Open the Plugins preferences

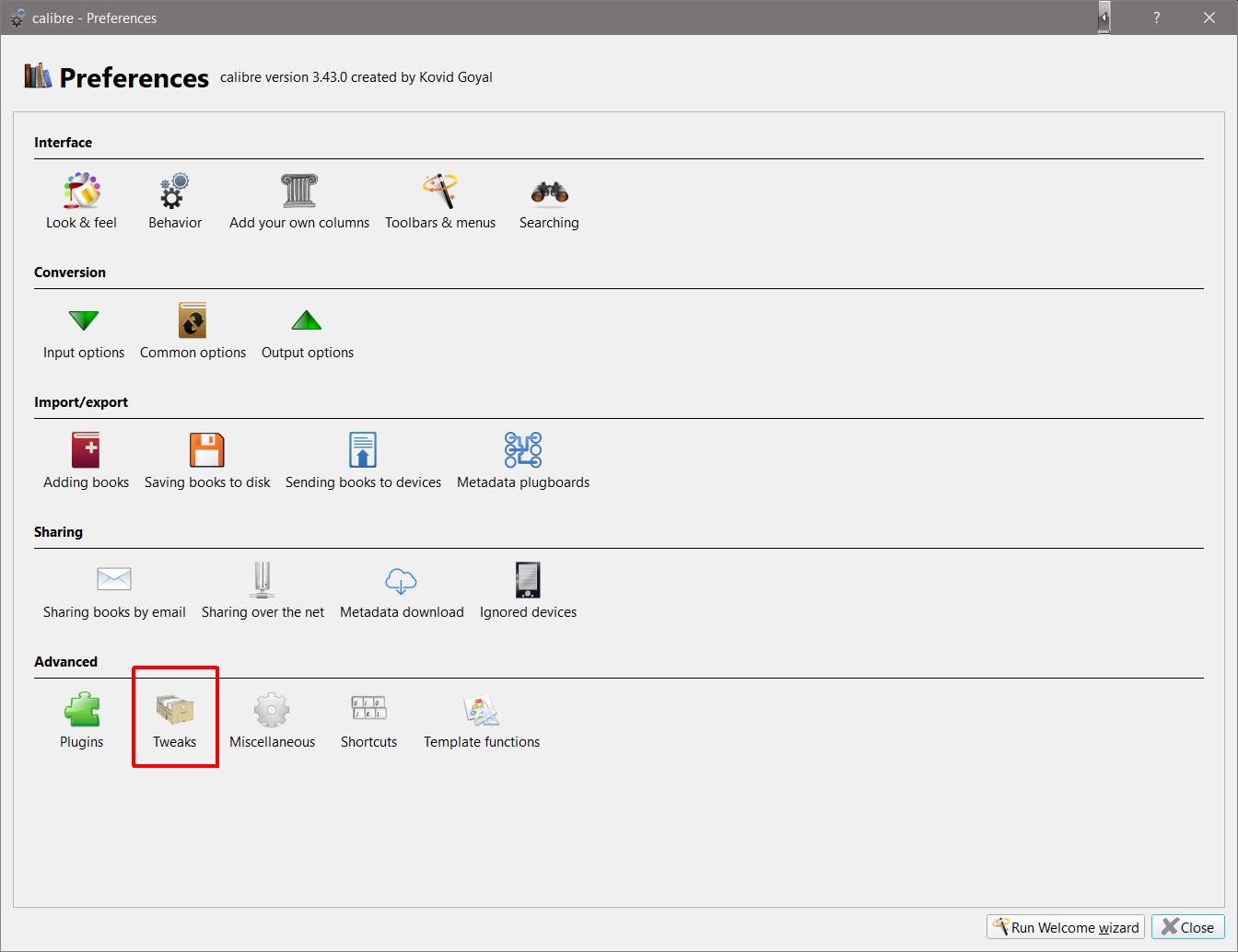tap(81, 720)
